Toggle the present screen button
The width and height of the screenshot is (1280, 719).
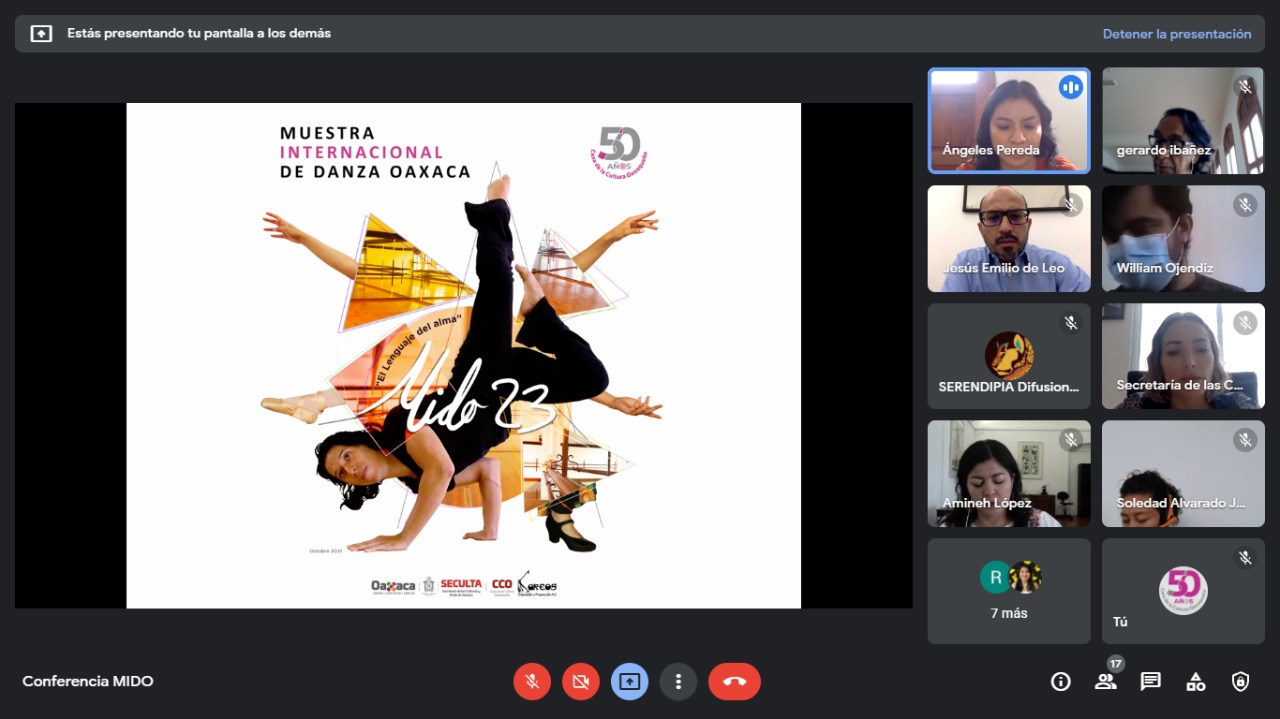630,682
